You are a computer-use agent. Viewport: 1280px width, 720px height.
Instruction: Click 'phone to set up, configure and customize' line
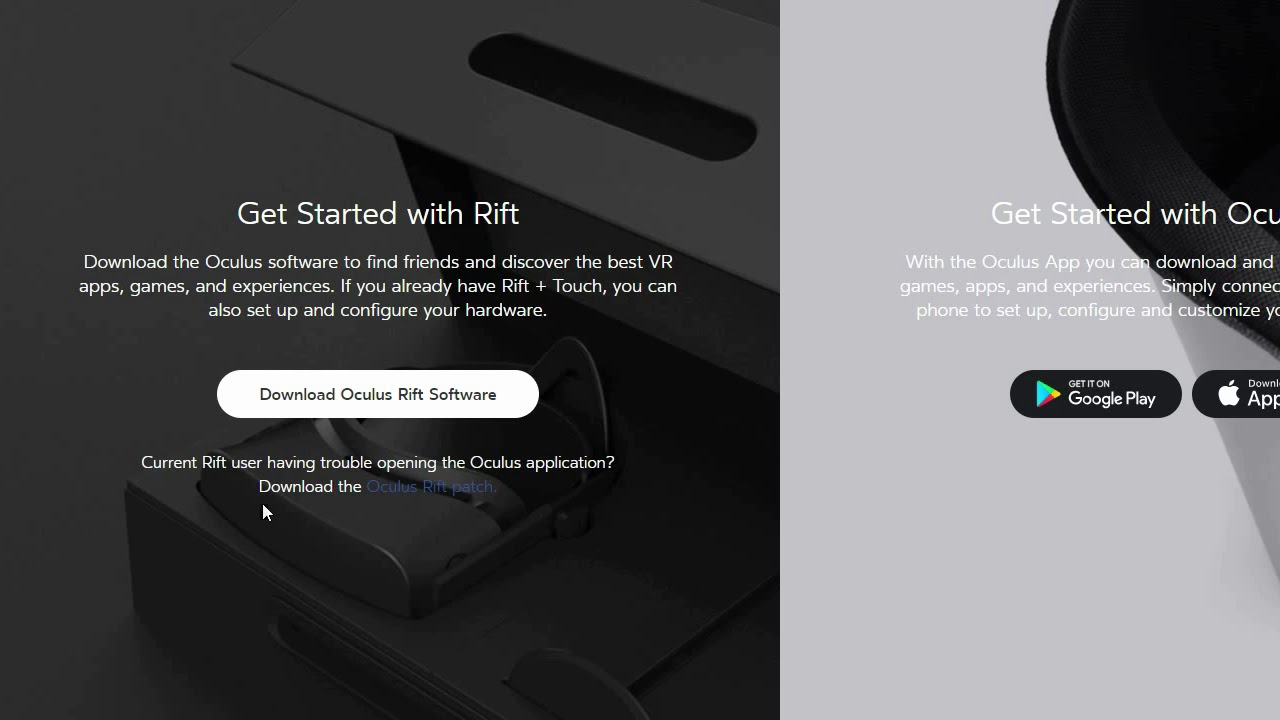[x=1098, y=310]
